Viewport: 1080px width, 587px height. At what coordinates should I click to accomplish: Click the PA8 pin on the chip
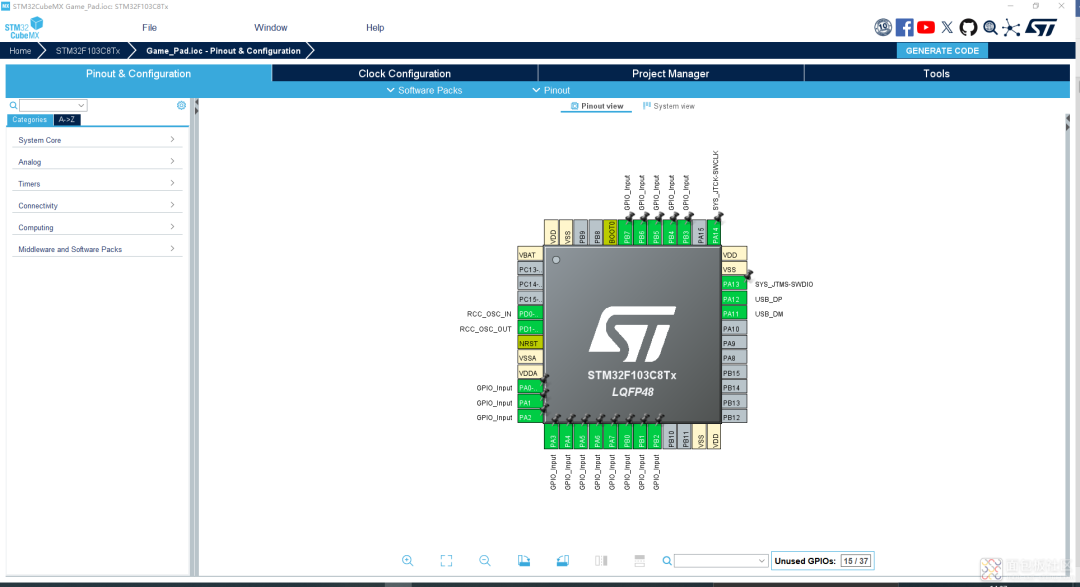pos(734,358)
